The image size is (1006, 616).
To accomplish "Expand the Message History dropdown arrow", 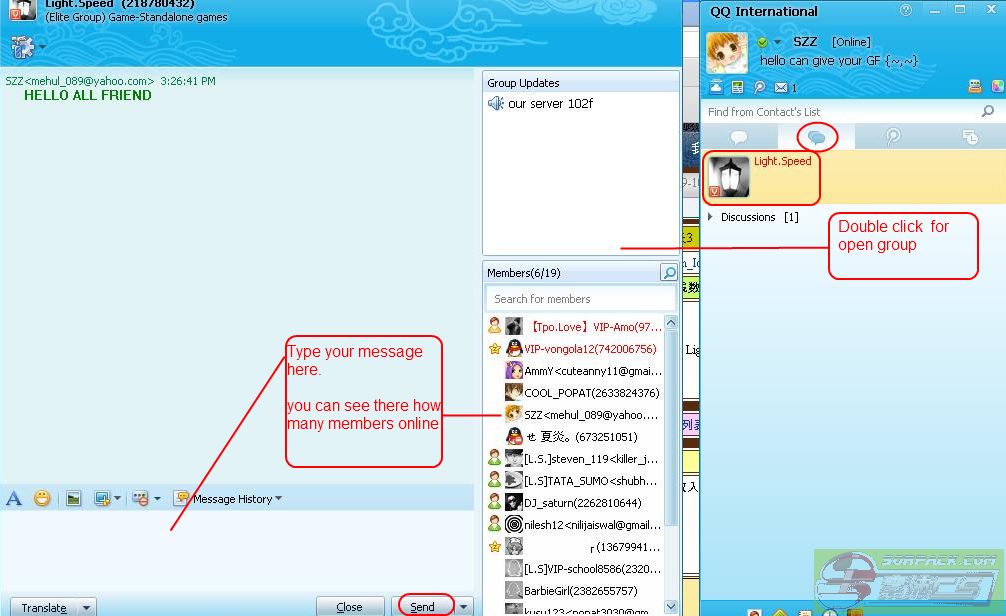I will pos(278,498).
